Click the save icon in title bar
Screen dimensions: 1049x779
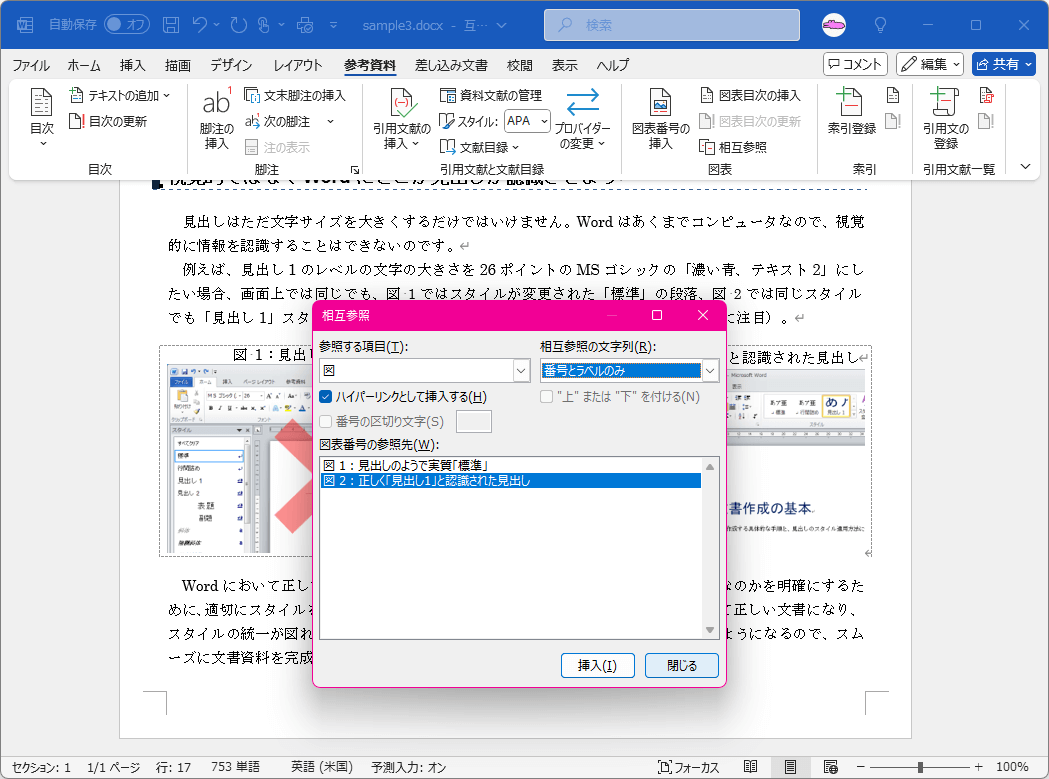pos(171,25)
